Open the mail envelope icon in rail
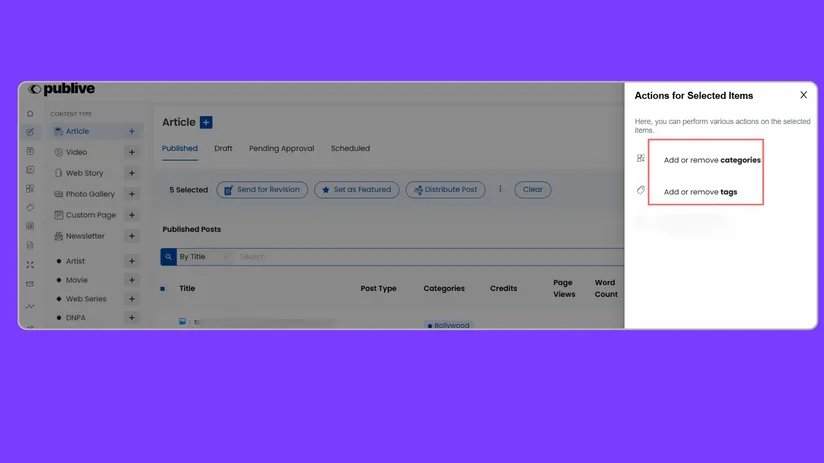Viewport: 824px width, 463px height. click(x=30, y=284)
